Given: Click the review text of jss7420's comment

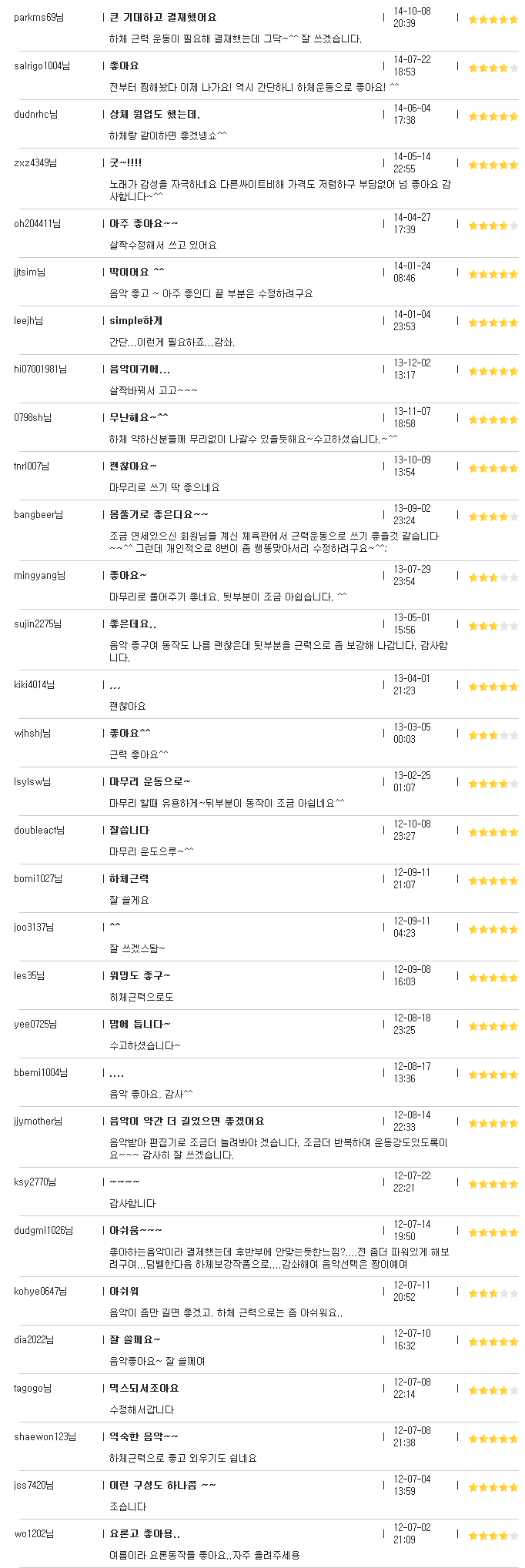Looking at the screenshot, I should (128, 1507).
